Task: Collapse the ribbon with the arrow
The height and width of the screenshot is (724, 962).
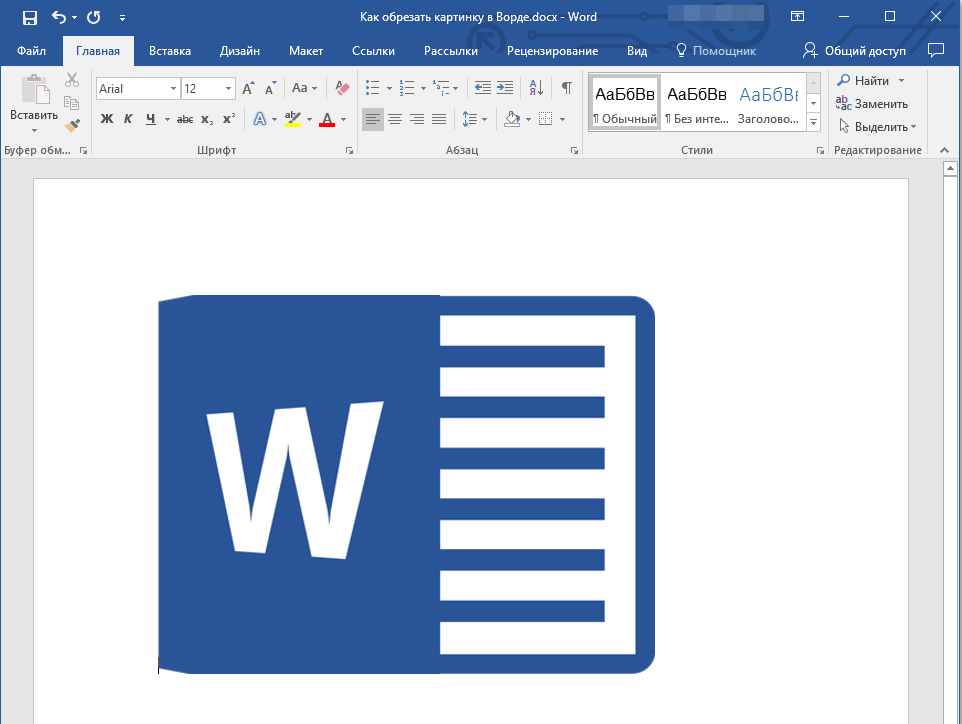Action: [x=944, y=150]
